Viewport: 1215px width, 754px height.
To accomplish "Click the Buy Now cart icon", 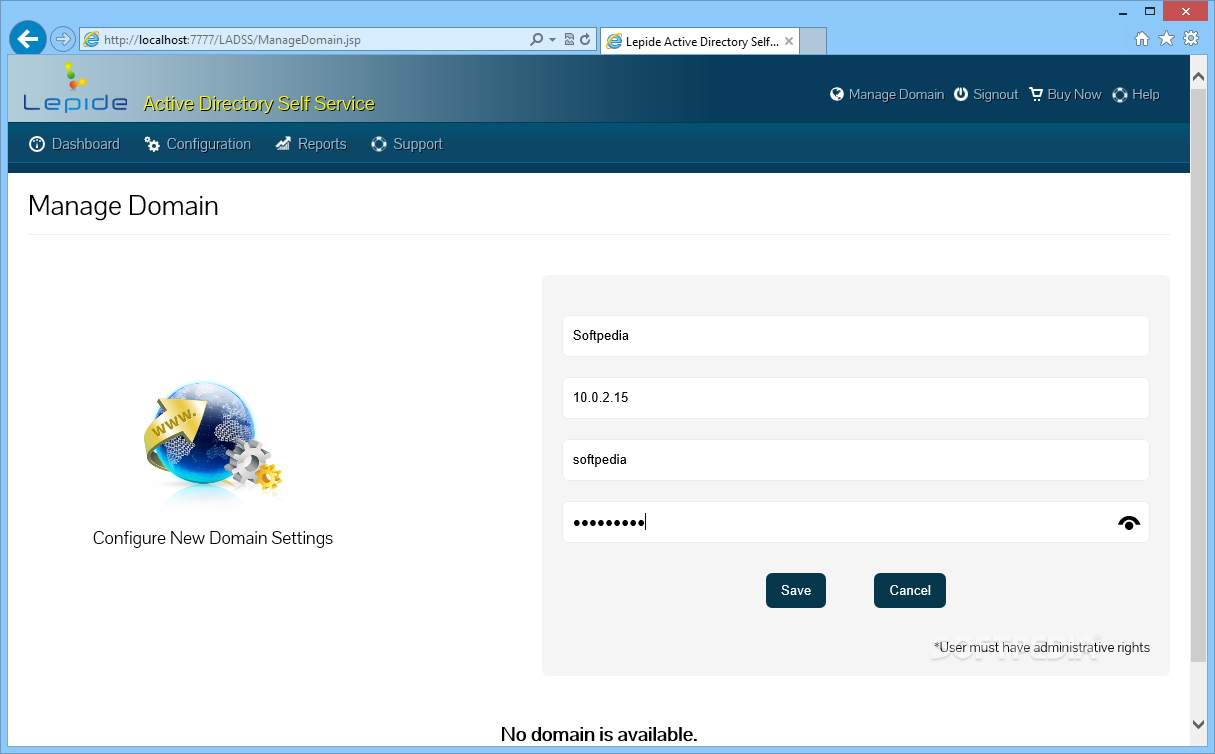I will pyautogui.click(x=1036, y=94).
